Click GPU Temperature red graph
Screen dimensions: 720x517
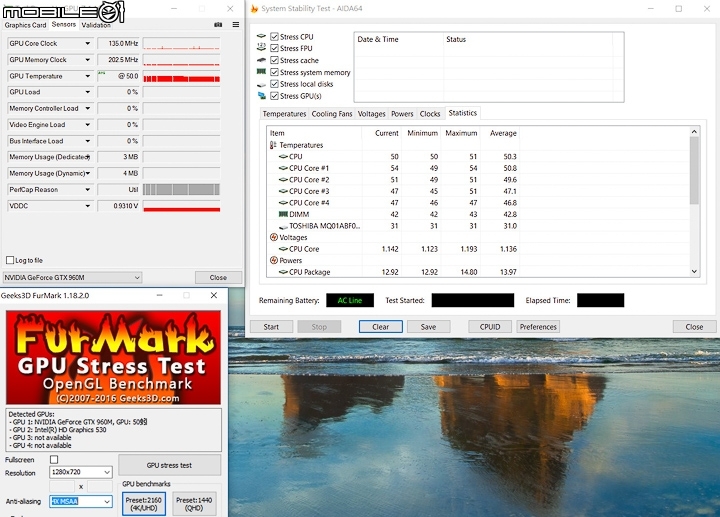(x=181, y=76)
